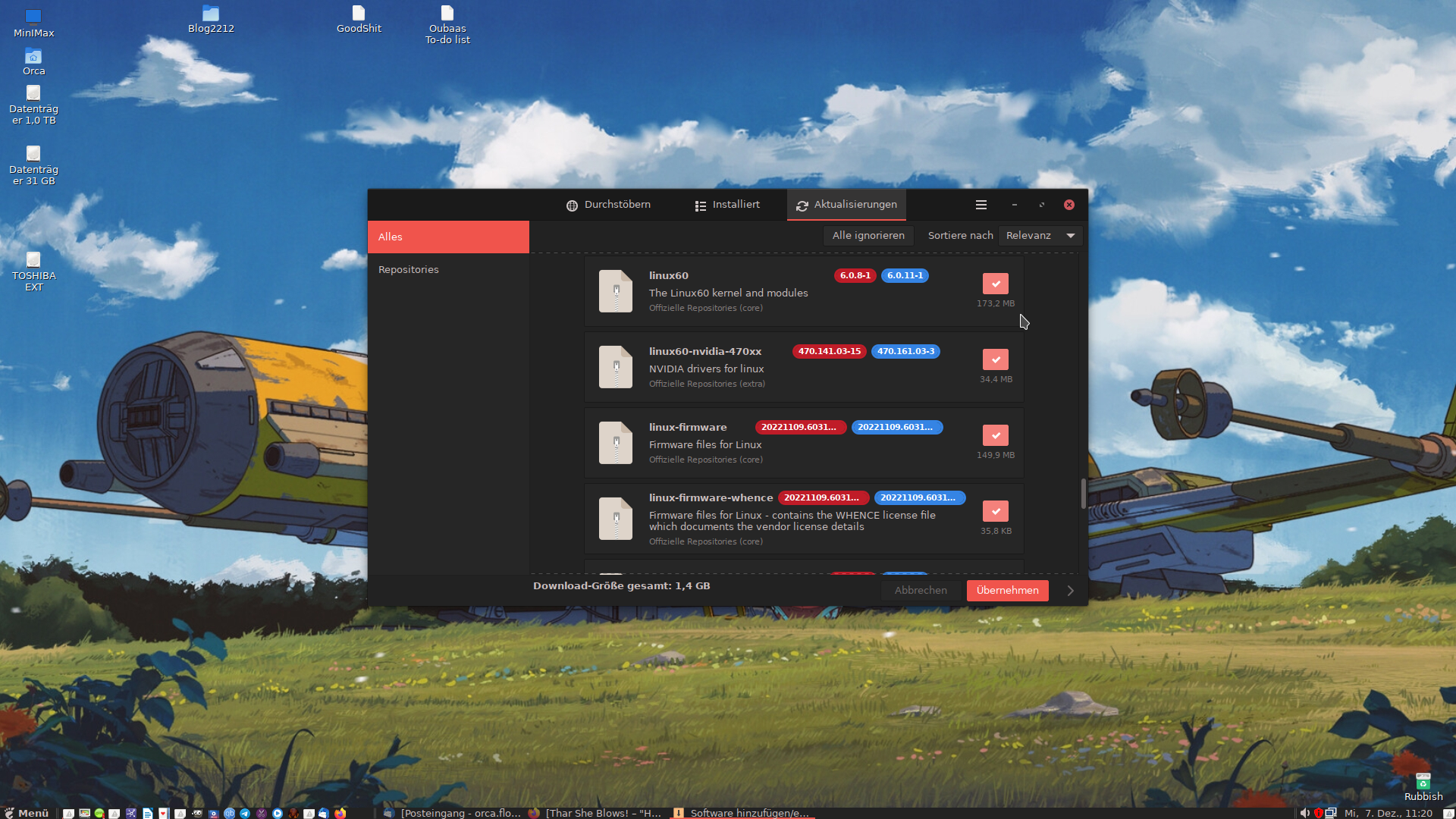
Task: Click the clock showing Mi, 7. Dez., 11:20
Action: click(1388, 813)
